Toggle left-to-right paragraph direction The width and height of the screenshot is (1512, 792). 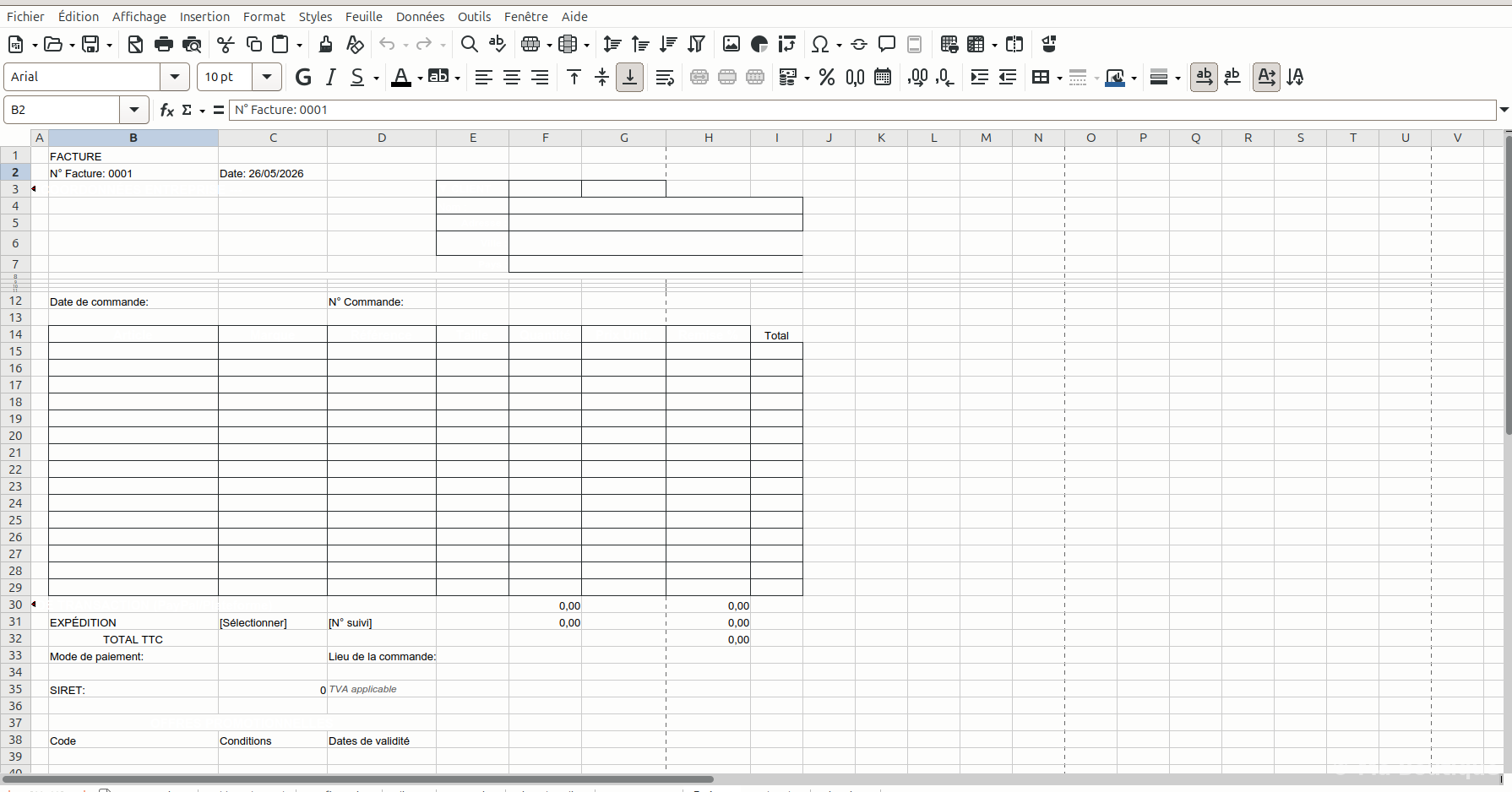click(1204, 78)
